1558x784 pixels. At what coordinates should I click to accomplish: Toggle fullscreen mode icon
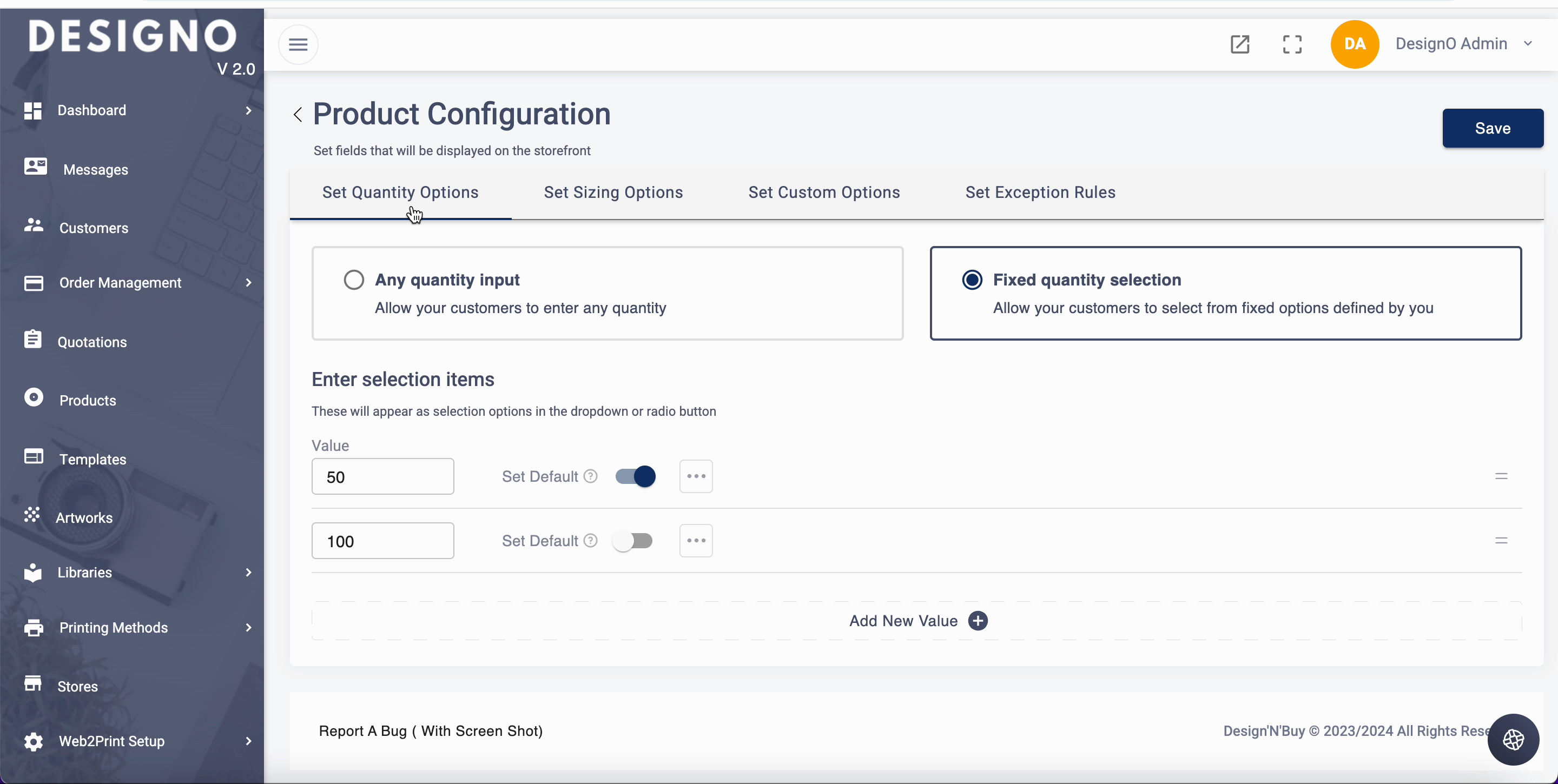pos(1292,44)
